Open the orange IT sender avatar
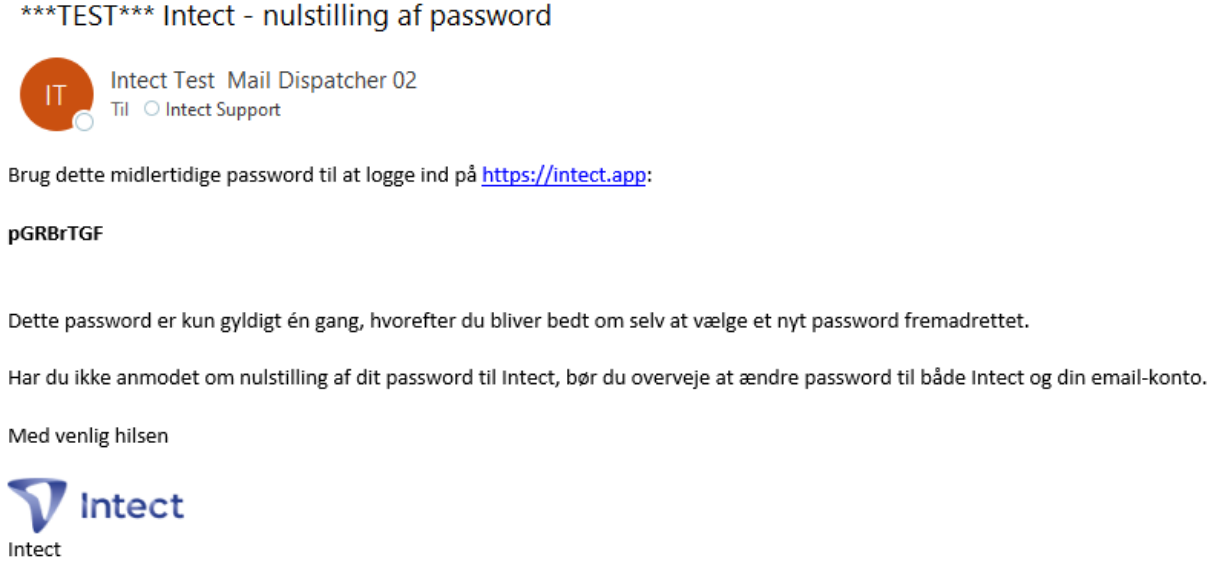 (x=56, y=94)
